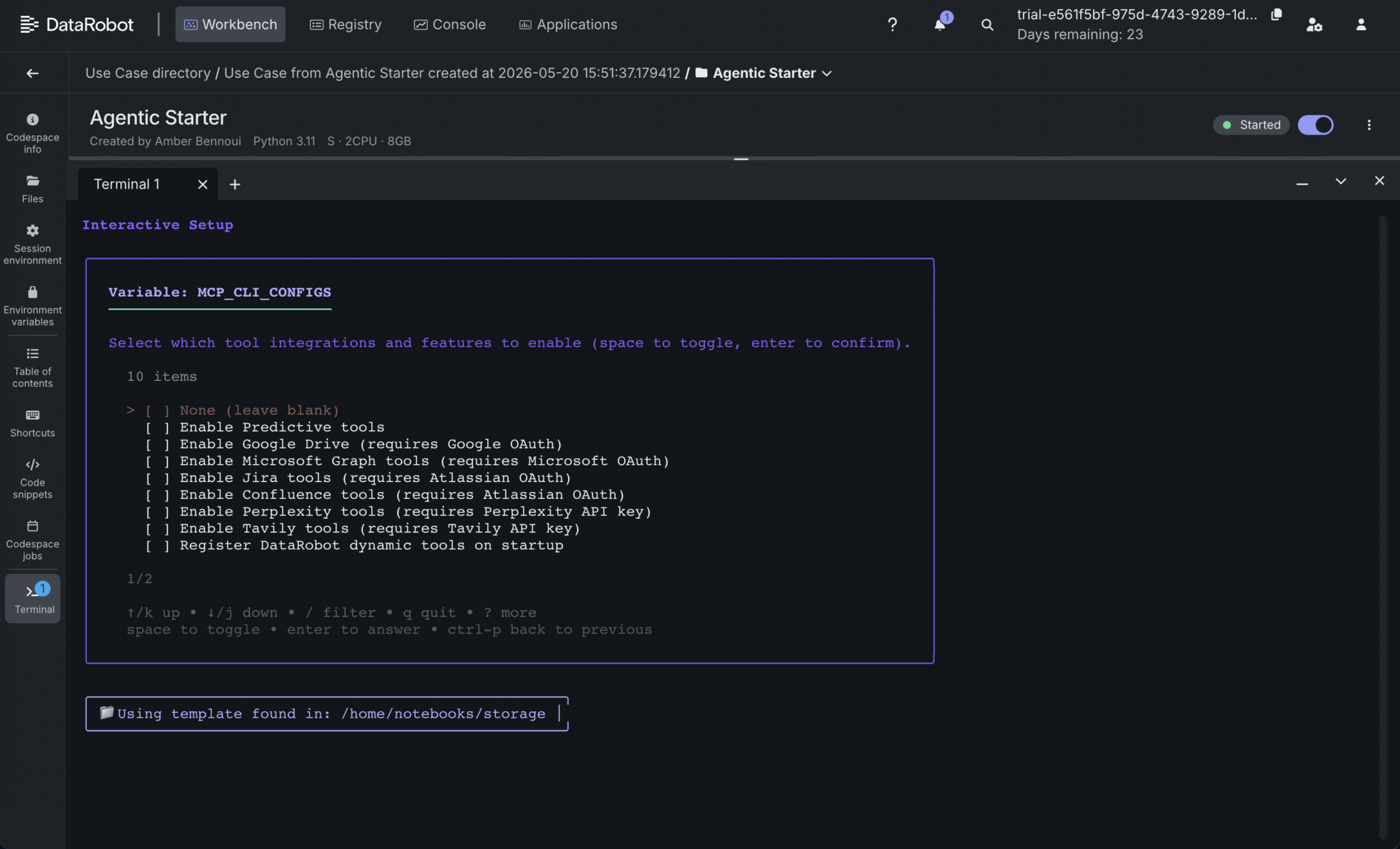Open the help question mark icon
The image size is (1400, 849).
892,25
